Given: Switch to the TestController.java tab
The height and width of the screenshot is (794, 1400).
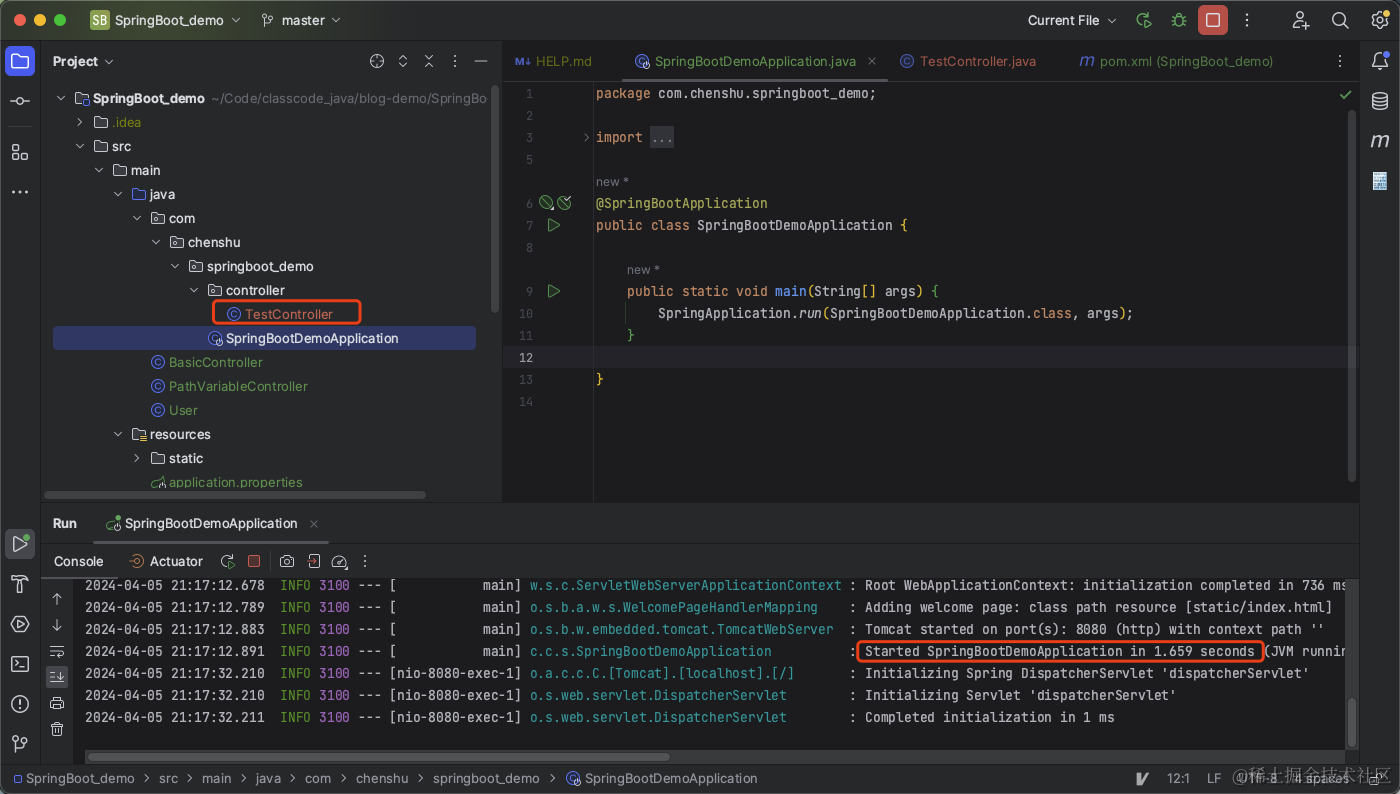Looking at the screenshot, I should coord(968,61).
